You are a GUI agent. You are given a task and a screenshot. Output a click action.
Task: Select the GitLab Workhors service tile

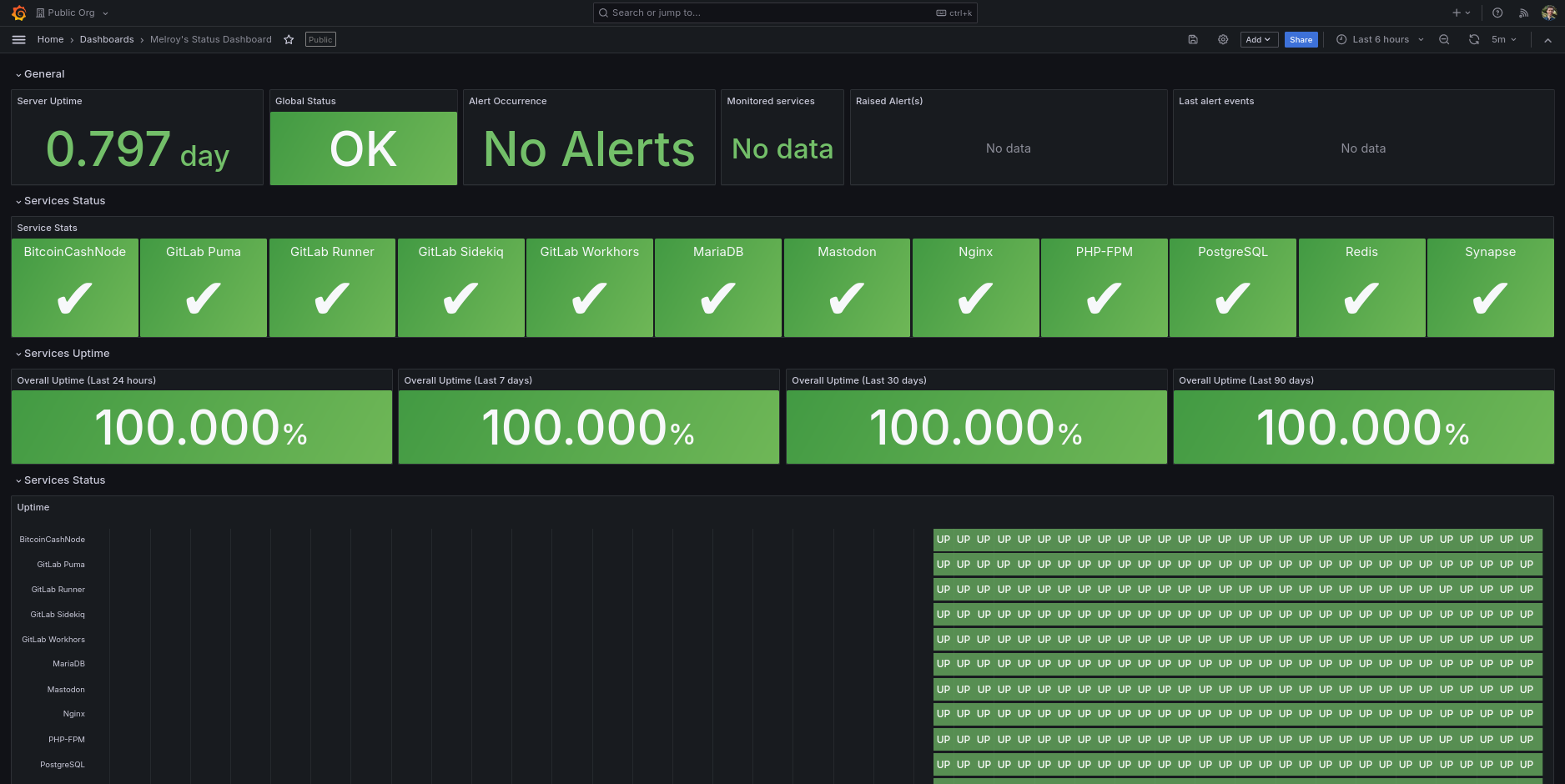(590, 288)
